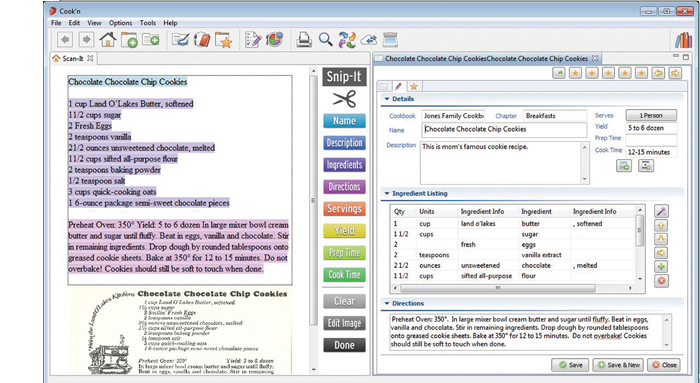Viewport: 700px width, 383px height.
Task: Select the 'sifted all-purpose' ingredient info cell
Action: pyautogui.click(x=488, y=276)
